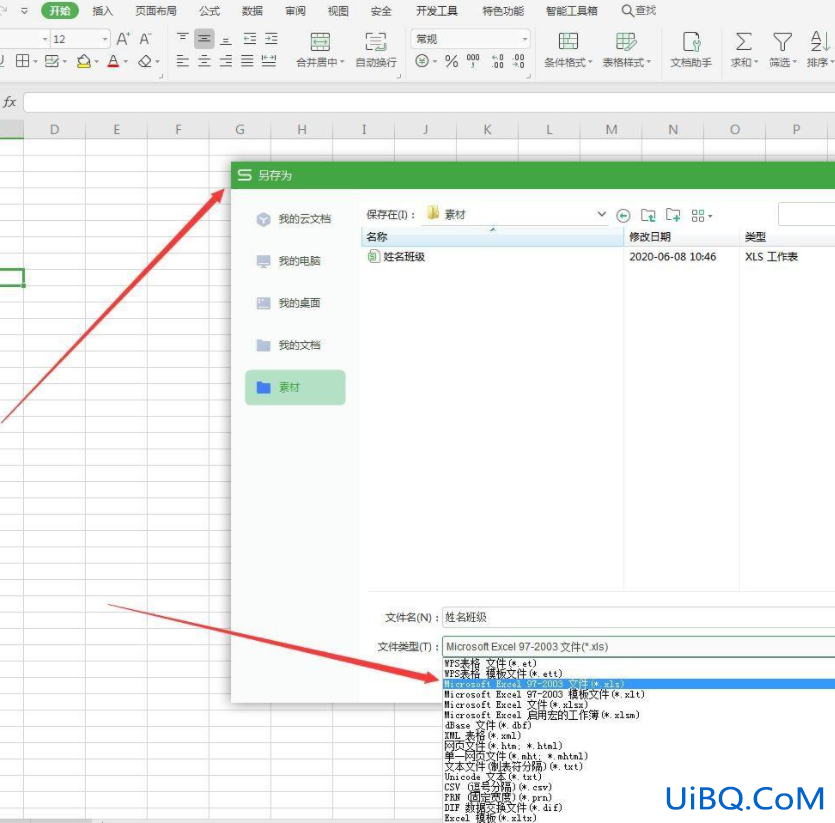Click the 查找 search icon

[x=638, y=11]
